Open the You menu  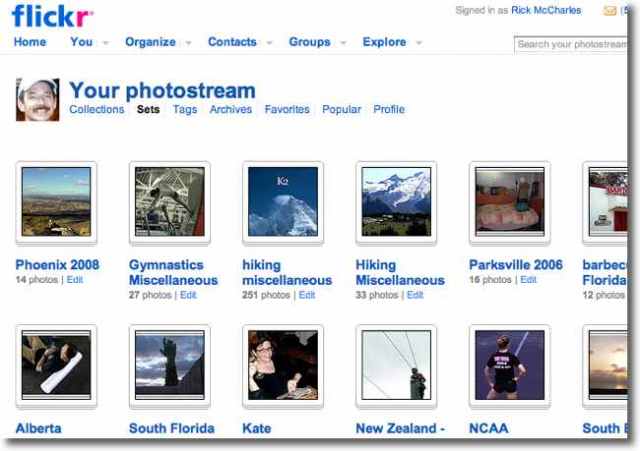click(x=81, y=42)
